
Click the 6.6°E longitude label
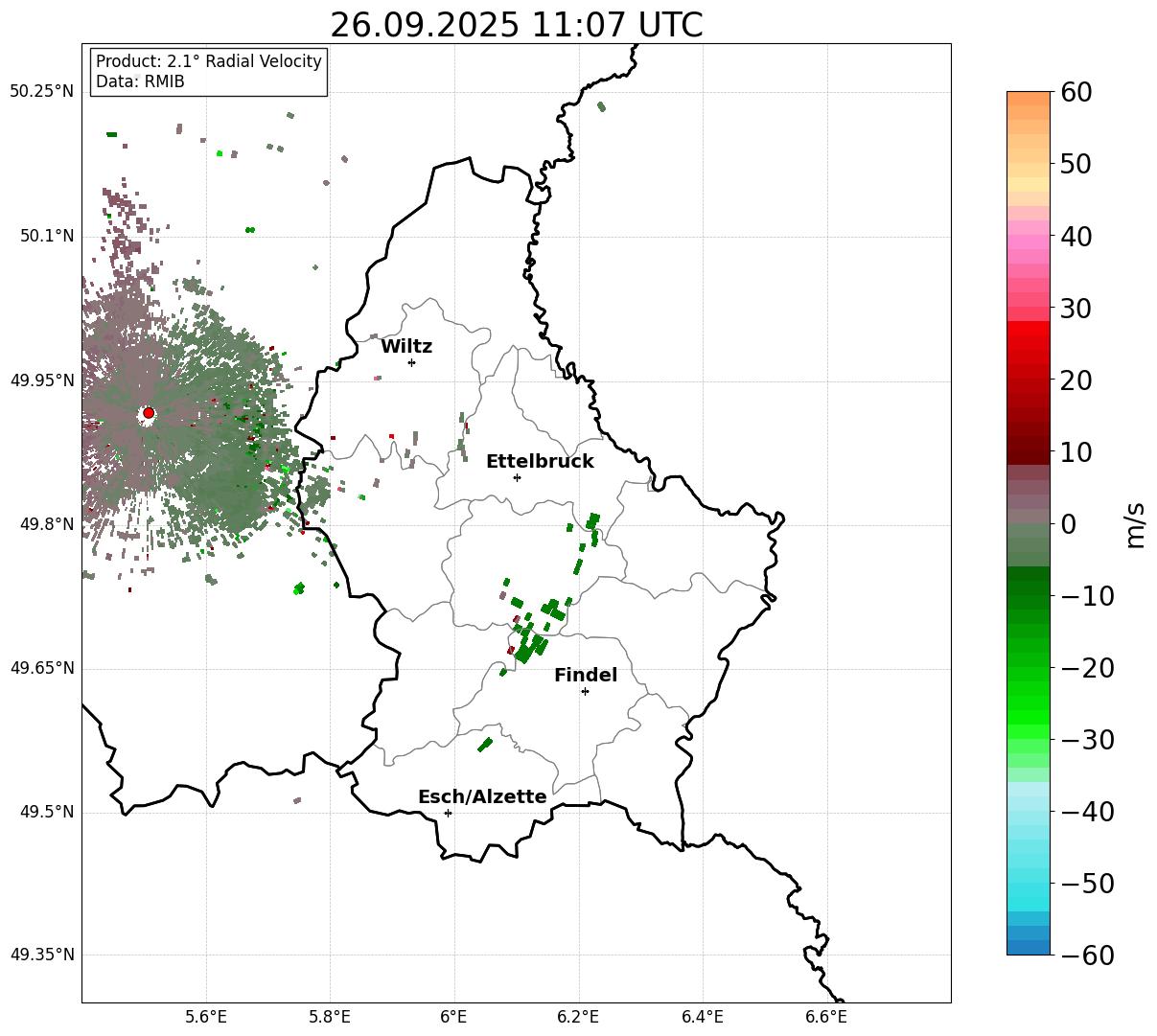pos(826,1017)
